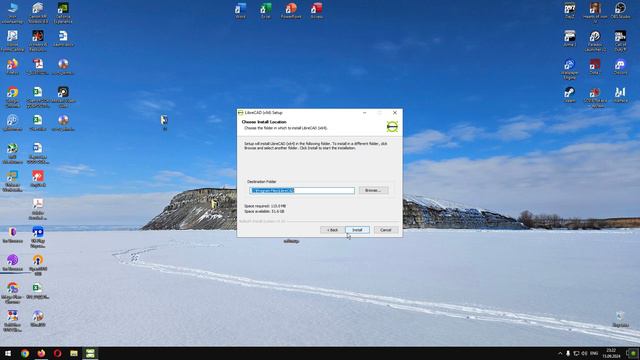Select the Arma 3 desktop shortcut
The image size is (640, 360).
(570, 39)
